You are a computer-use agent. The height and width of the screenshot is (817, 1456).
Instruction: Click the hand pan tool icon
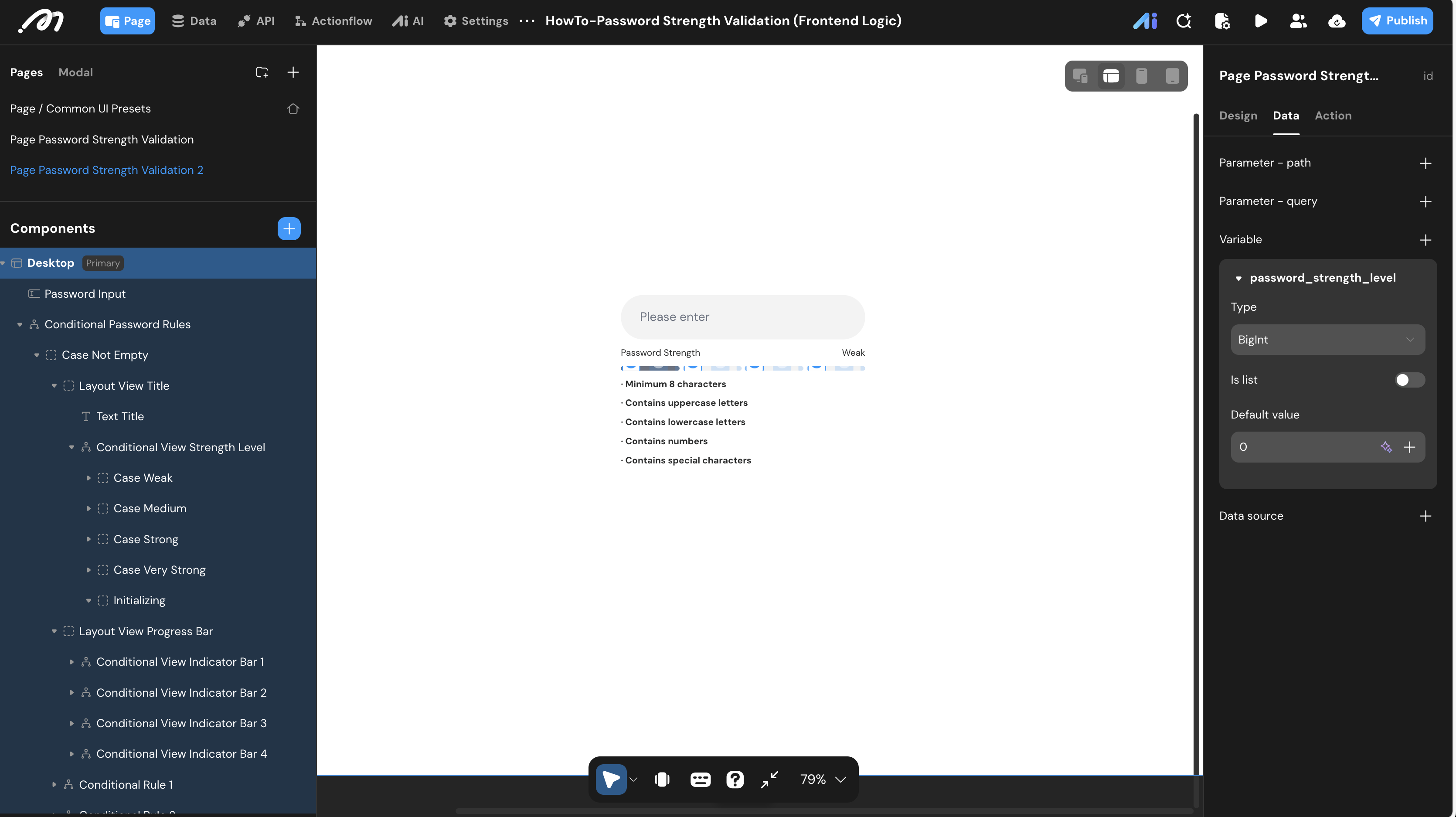pyautogui.click(x=662, y=780)
